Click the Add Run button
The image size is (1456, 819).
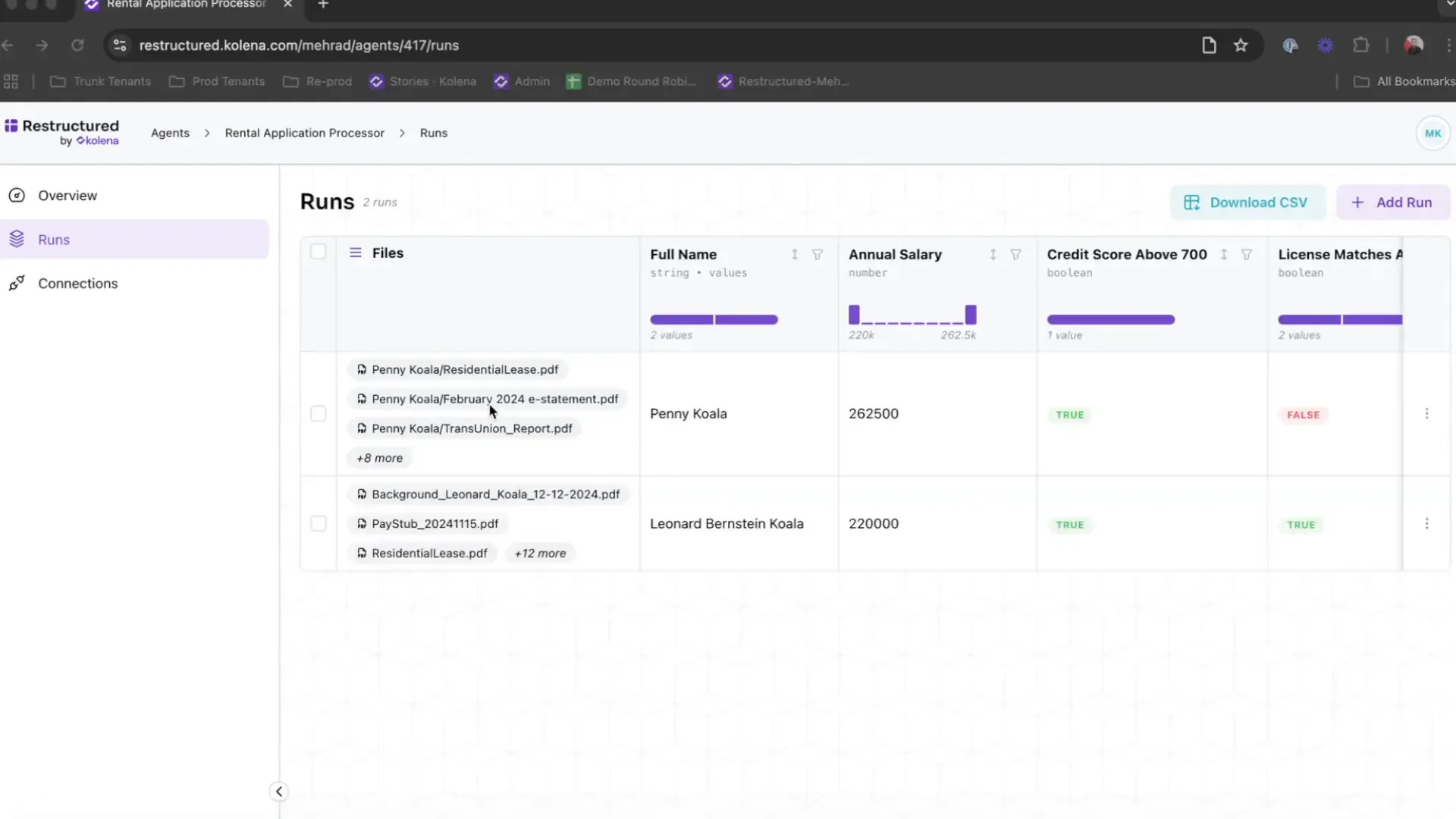1392,202
